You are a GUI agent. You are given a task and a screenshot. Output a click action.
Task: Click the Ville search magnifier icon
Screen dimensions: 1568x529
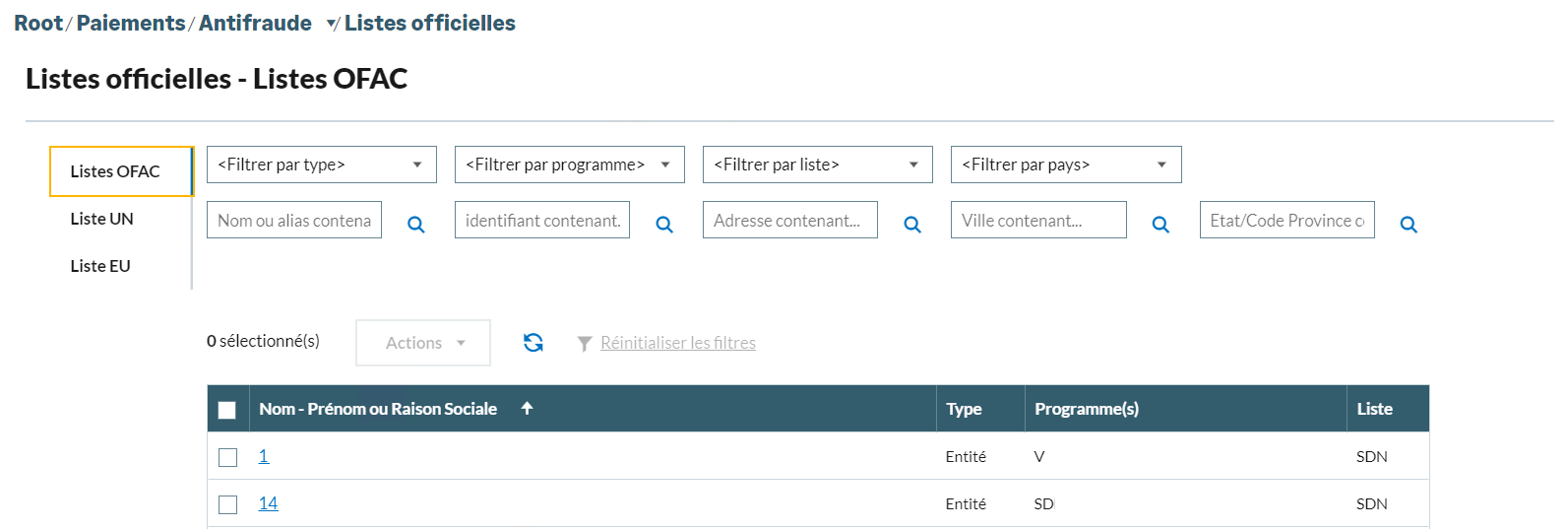coord(1160,225)
